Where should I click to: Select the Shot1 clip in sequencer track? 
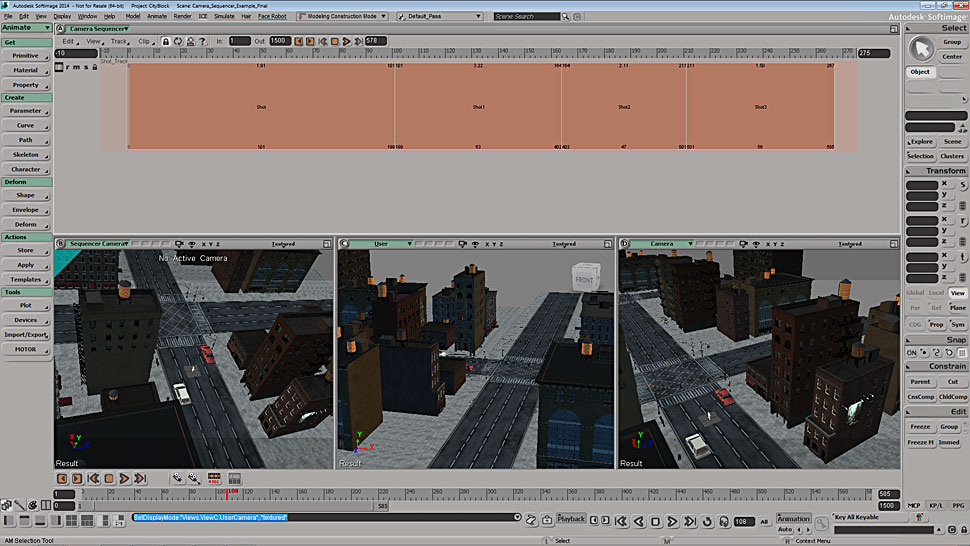pos(478,107)
